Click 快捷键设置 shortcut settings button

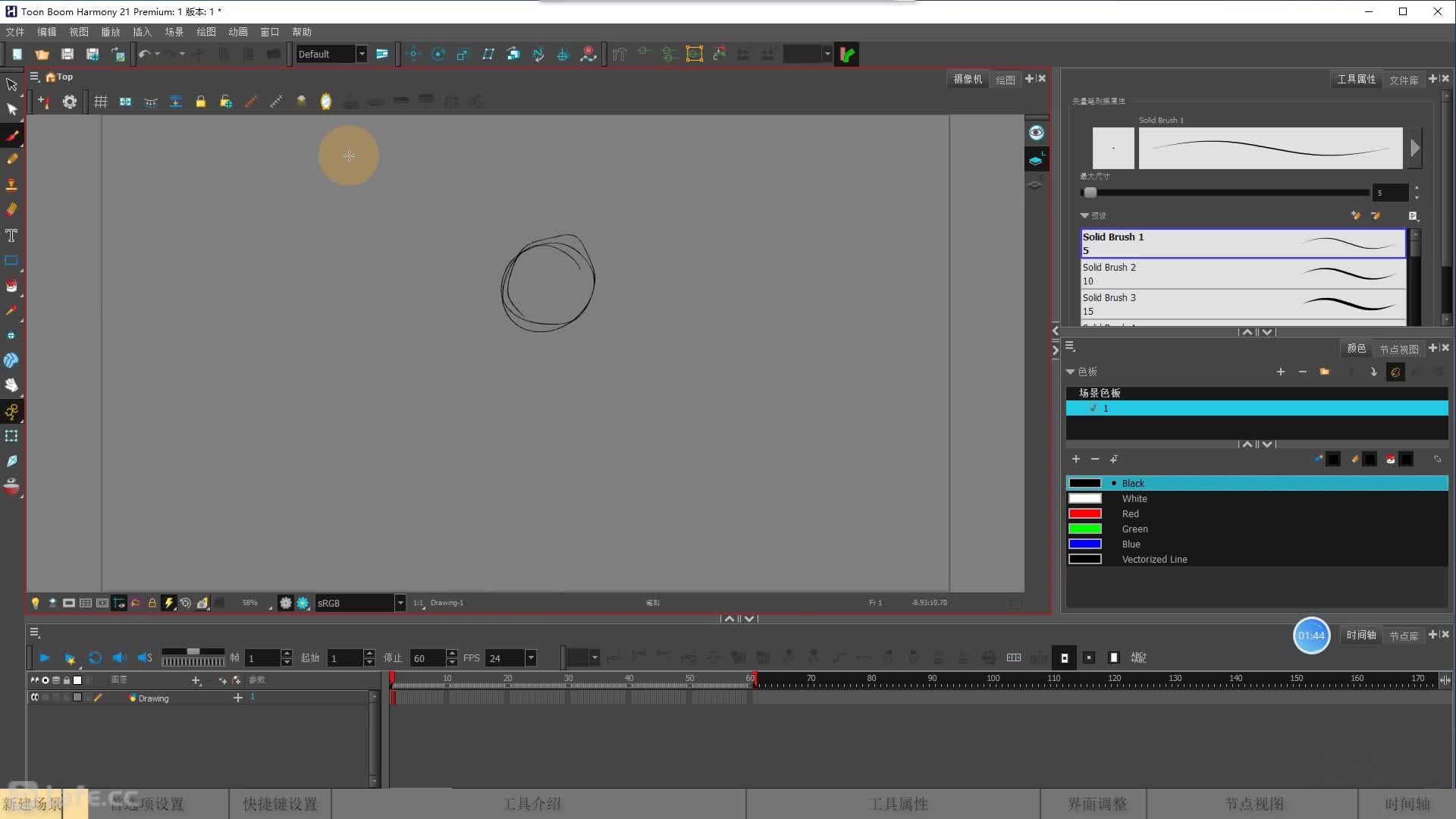pyautogui.click(x=279, y=804)
